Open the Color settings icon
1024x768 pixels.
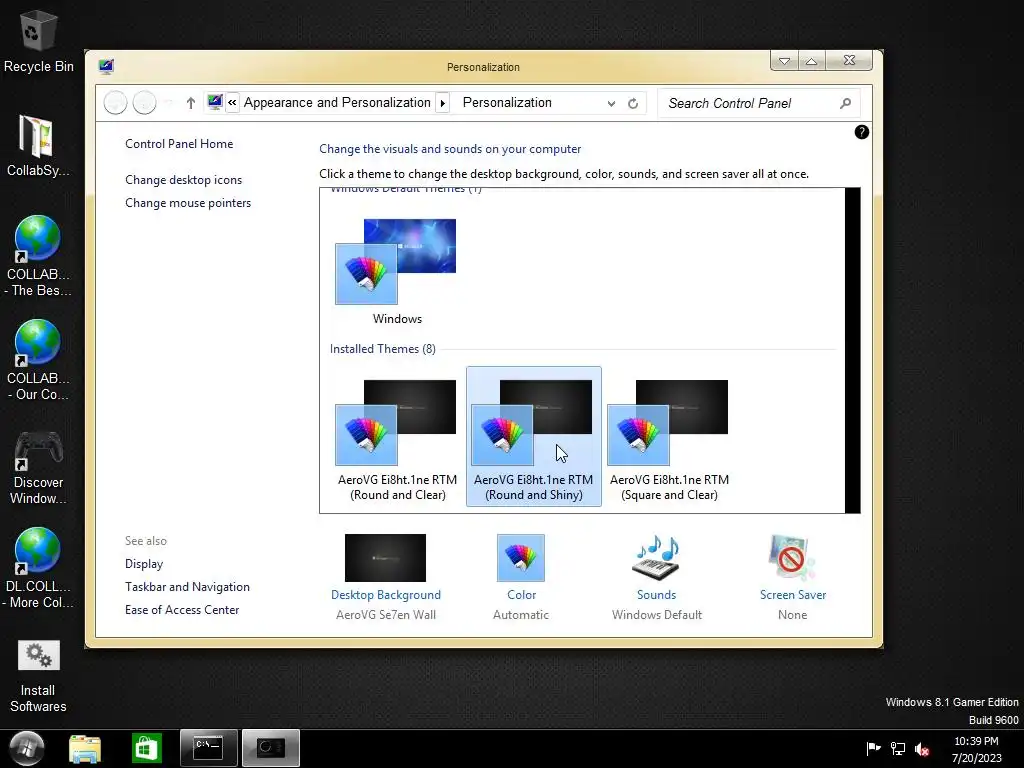click(x=520, y=558)
